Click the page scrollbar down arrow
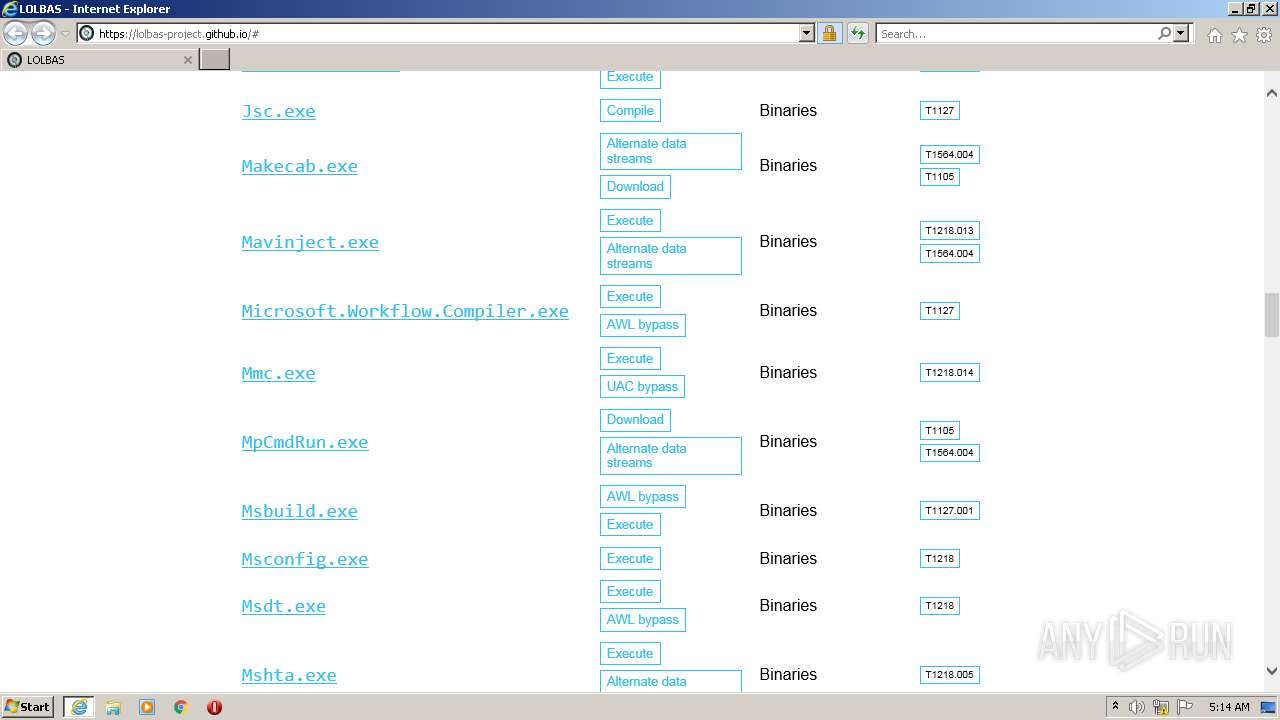1280x720 pixels. click(x=1271, y=672)
